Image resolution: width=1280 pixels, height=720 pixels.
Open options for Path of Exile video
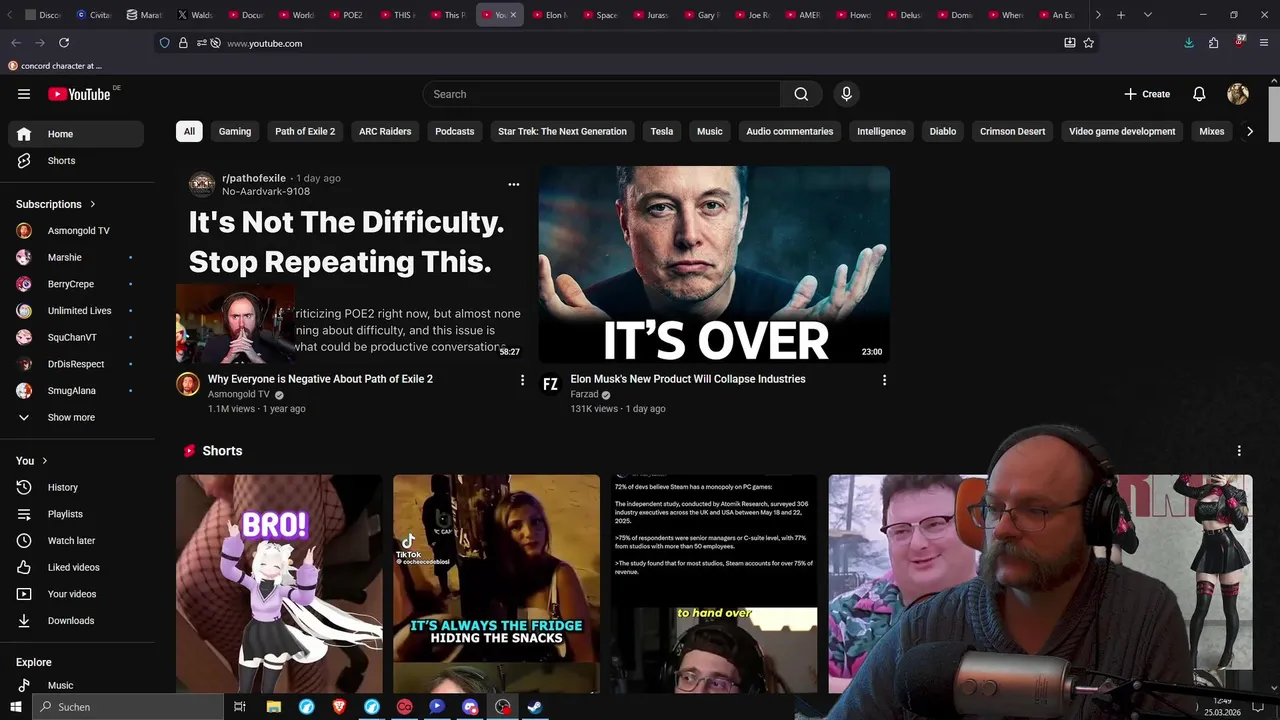point(522,380)
